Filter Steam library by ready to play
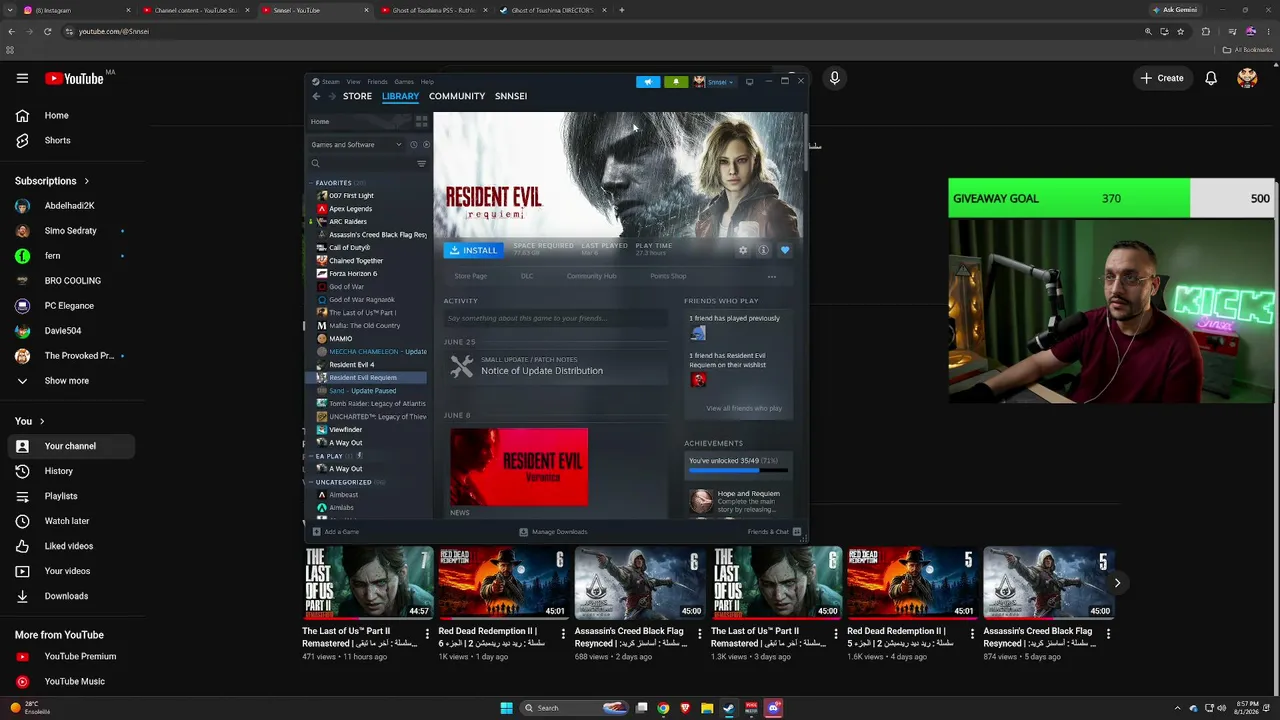Viewport: 1280px width, 720px height. coord(426,145)
